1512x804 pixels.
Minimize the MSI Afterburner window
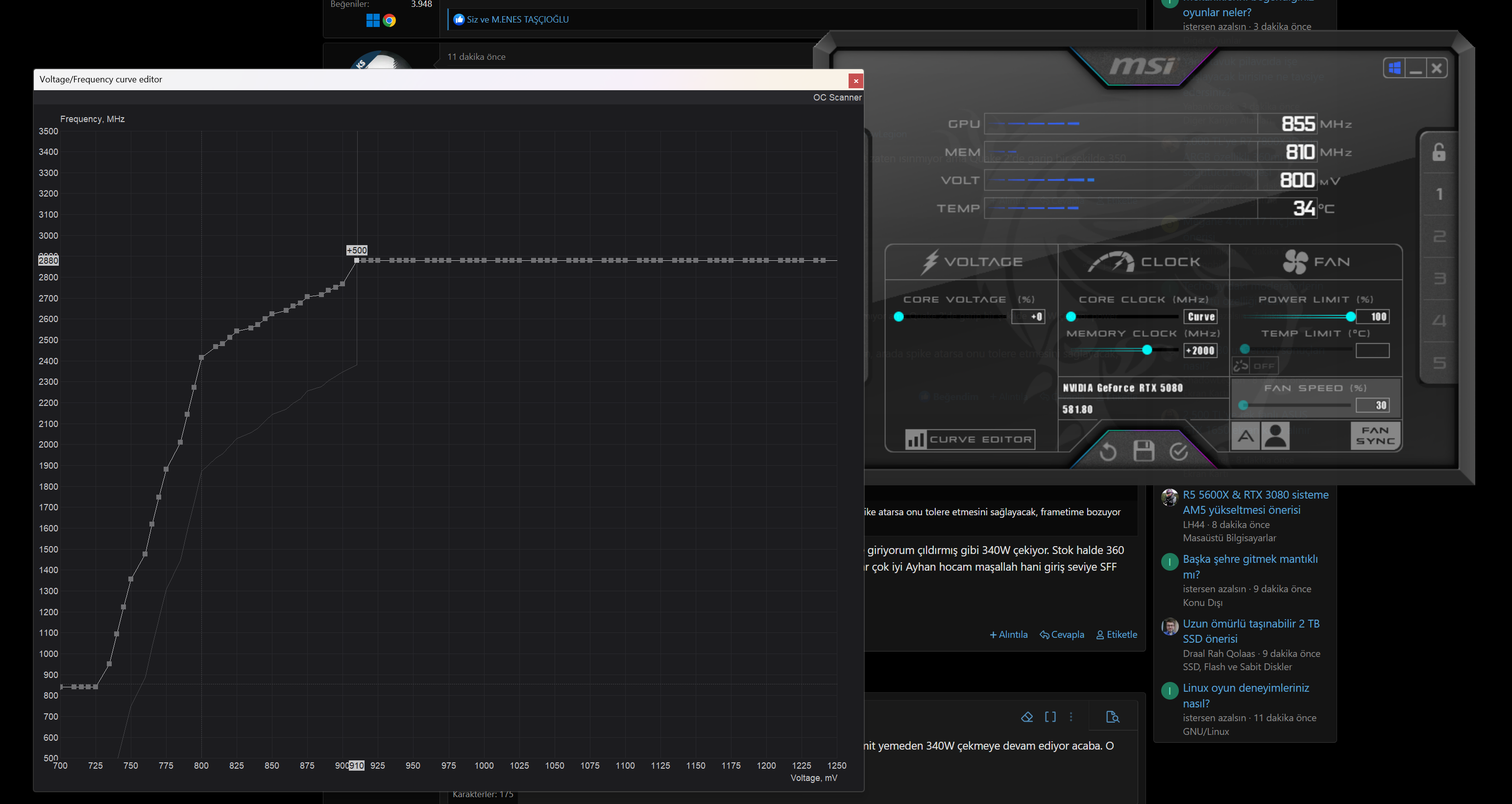pos(1416,69)
